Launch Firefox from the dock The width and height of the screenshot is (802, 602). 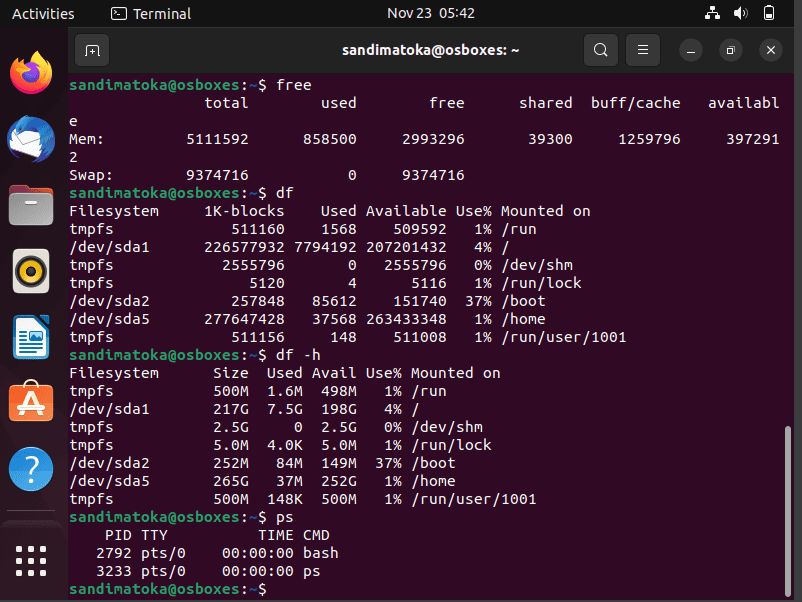pos(31,73)
